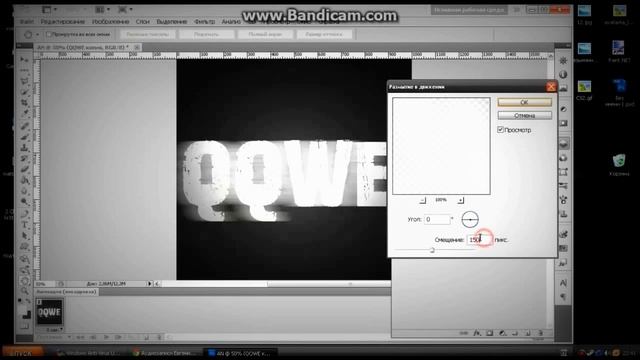Click Отмена in motion blur dialog
The image size is (640, 360).
tap(524, 116)
